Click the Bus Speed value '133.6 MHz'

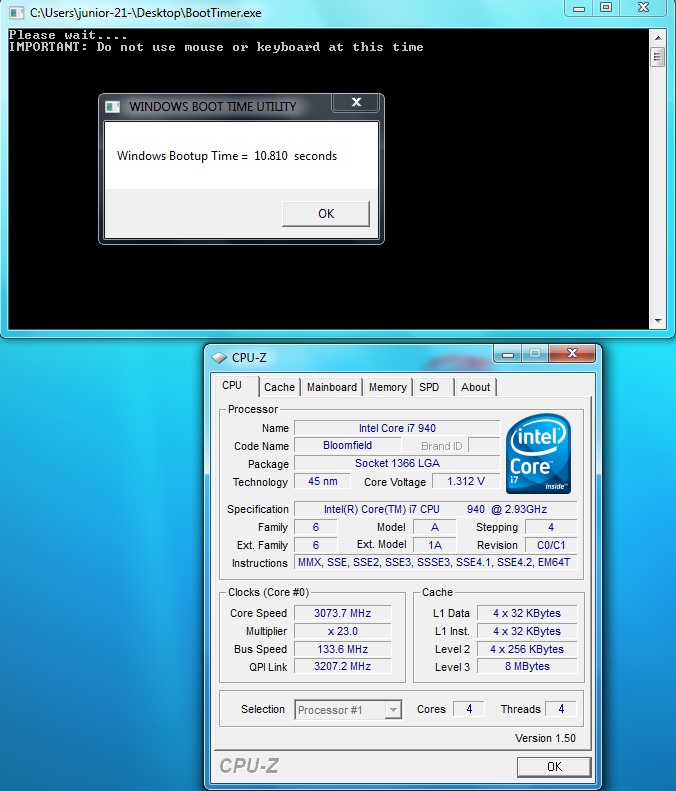343,649
